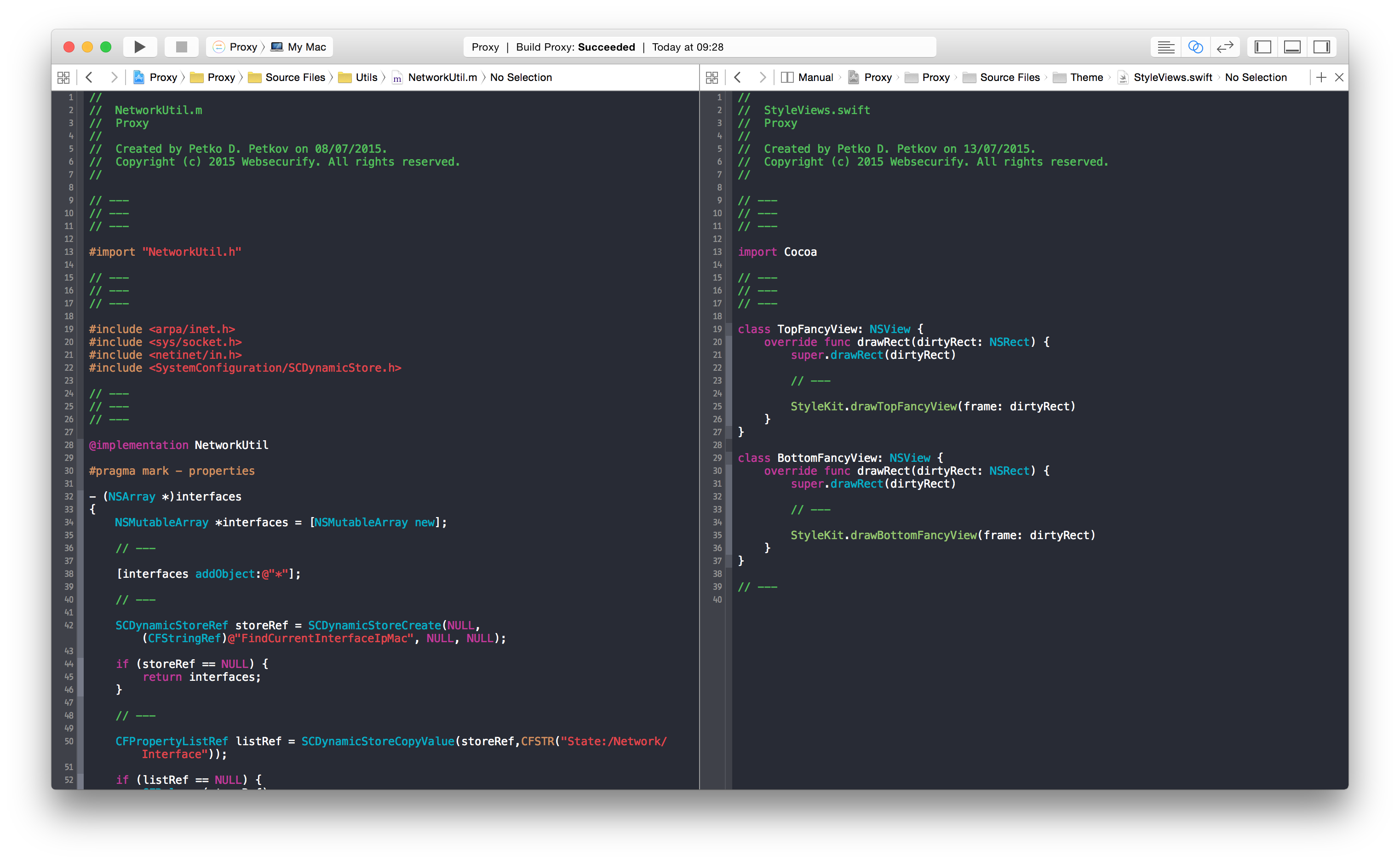
Task: Select StyleViews.swift in assistant jump bar
Action: (1165, 77)
